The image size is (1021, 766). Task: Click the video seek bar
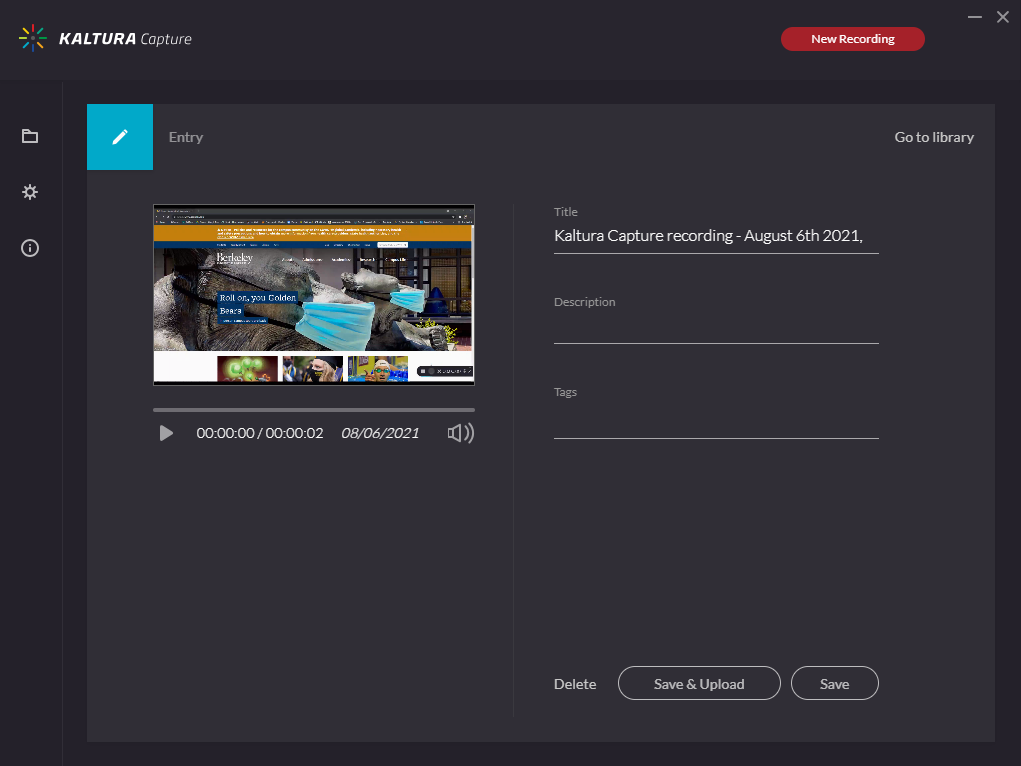pos(313,408)
